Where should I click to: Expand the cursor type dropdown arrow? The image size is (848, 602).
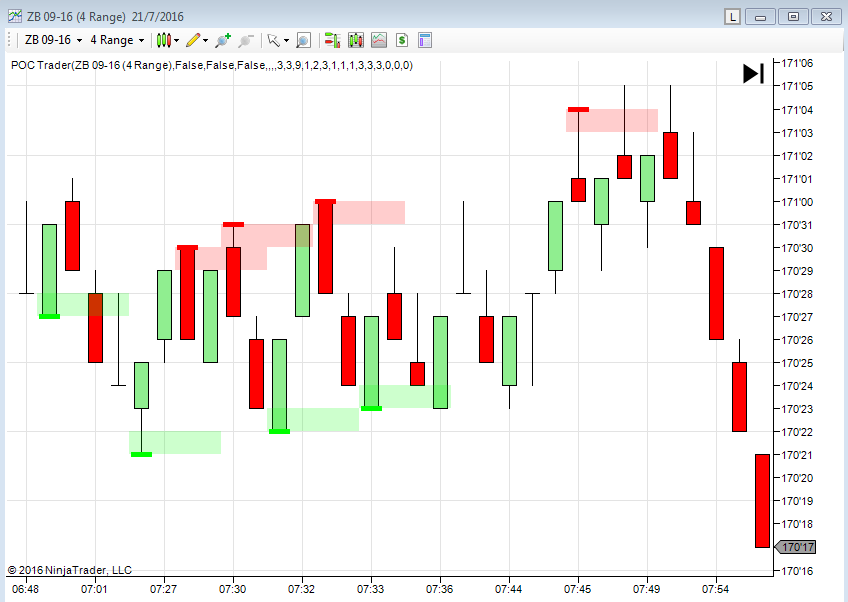[x=287, y=41]
